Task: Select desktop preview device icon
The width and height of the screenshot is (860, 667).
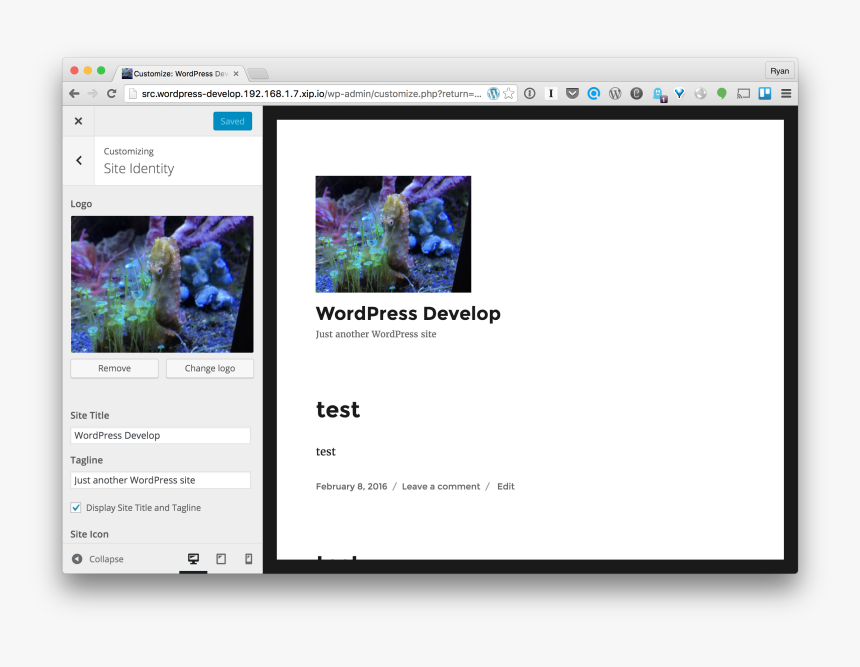Action: (x=193, y=559)
